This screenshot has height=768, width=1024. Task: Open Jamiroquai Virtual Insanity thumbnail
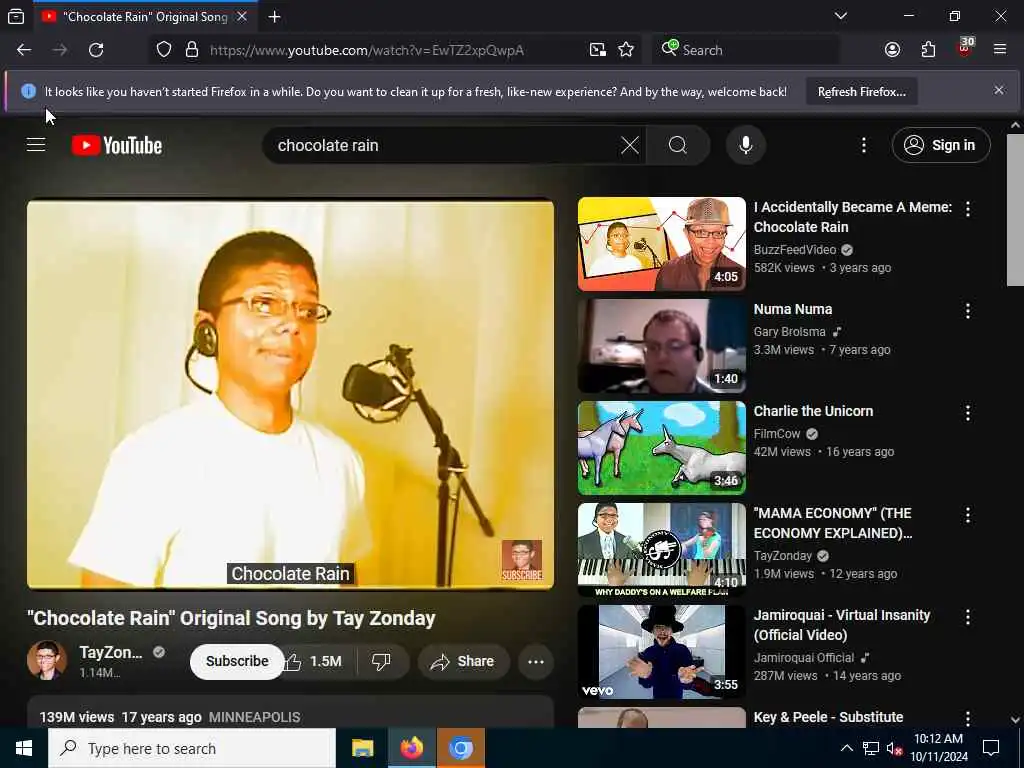pos(662,652)
